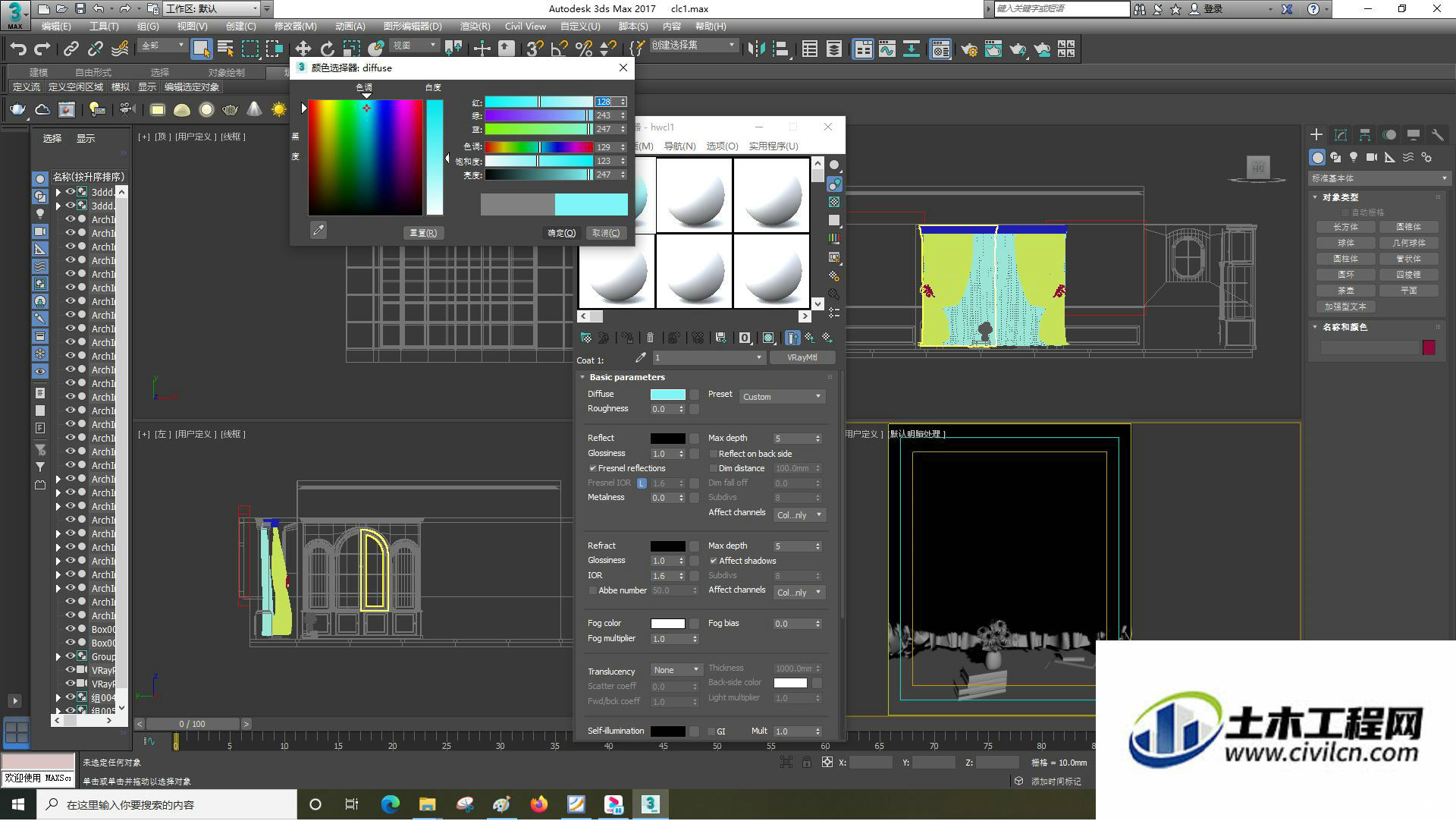Image resolution: width=1456 pixels, height=821 pixels.
Task: Open the 渲染(R) menu
Action: [475, 26]
